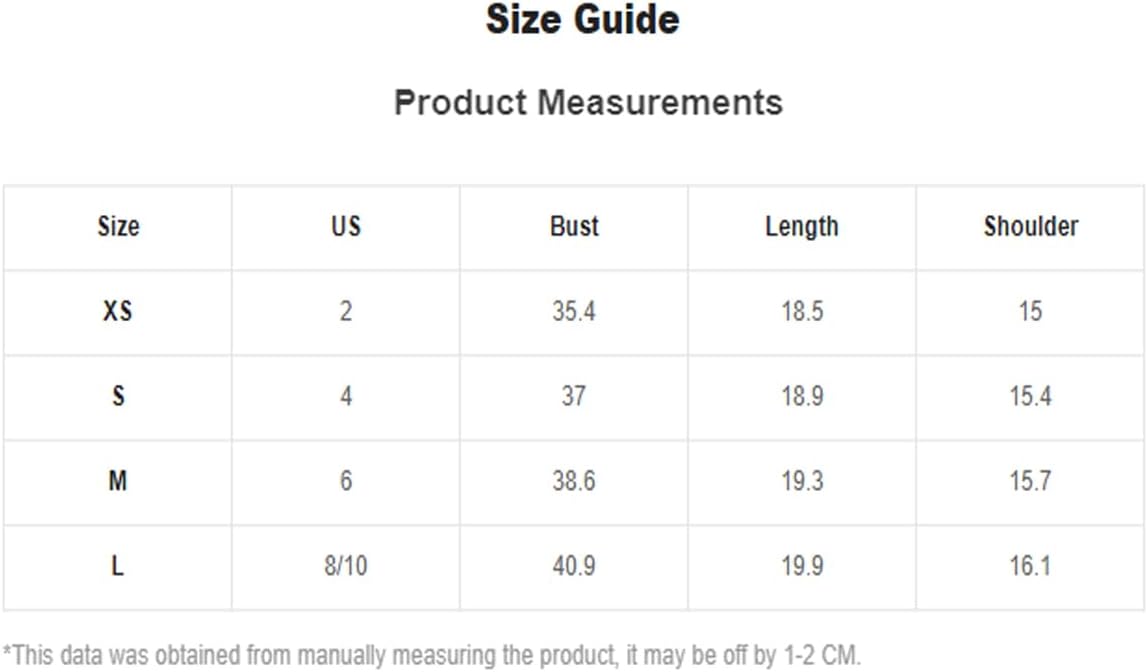Click the 8/10 US size cell
Screen dimensions: 1148x672
[346, 566]
